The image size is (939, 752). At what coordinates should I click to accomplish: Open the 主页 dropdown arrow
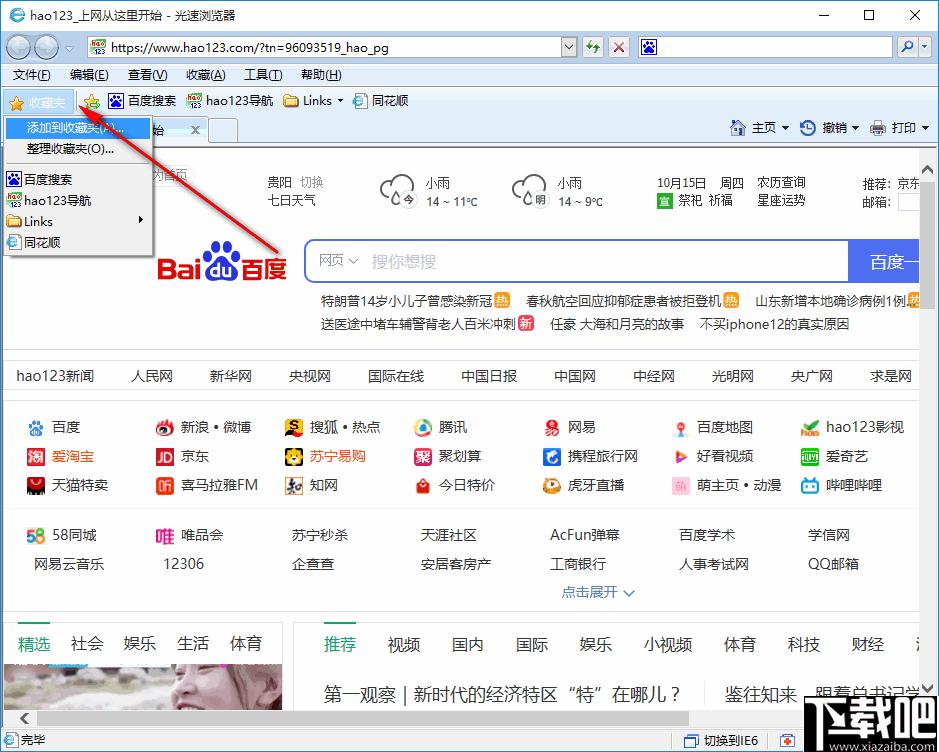click(785, 128)
